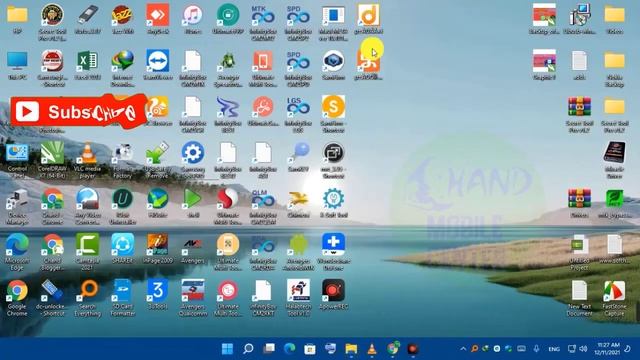
Task: Click the microphone icon in the tray
Action: [x=536, y=349]
